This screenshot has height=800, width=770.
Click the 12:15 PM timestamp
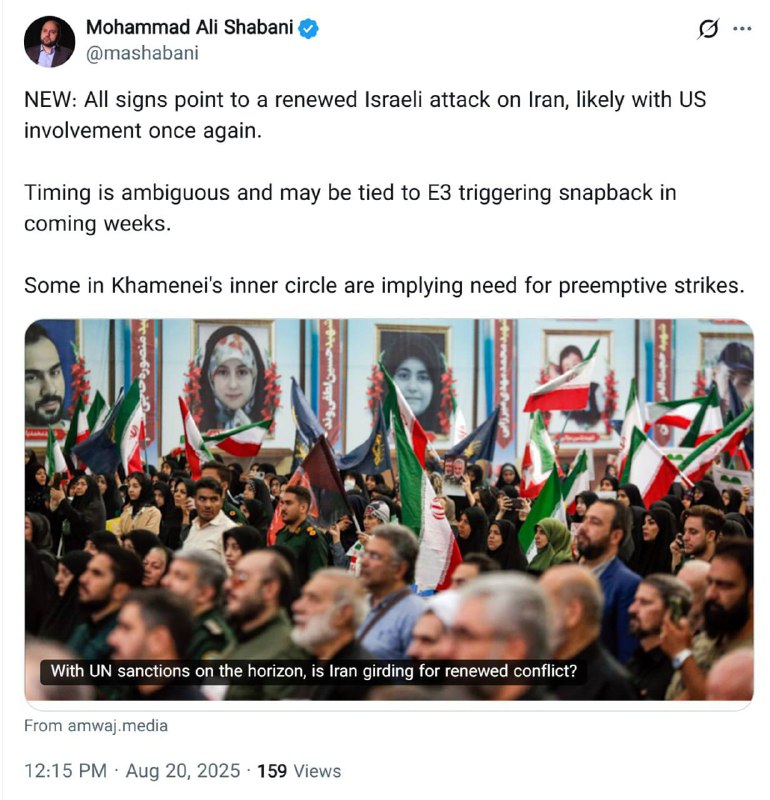coord(65,771)
